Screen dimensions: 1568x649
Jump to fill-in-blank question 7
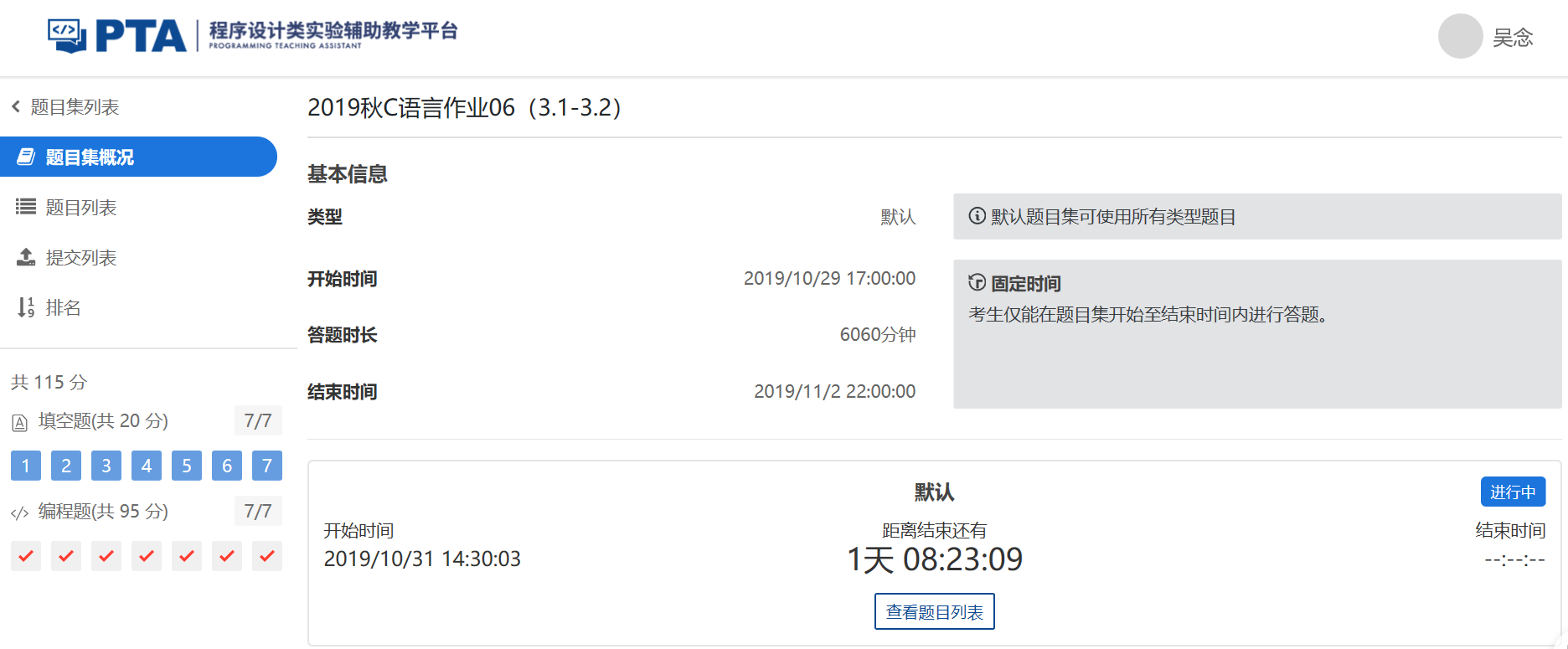(x=267, y=466)
